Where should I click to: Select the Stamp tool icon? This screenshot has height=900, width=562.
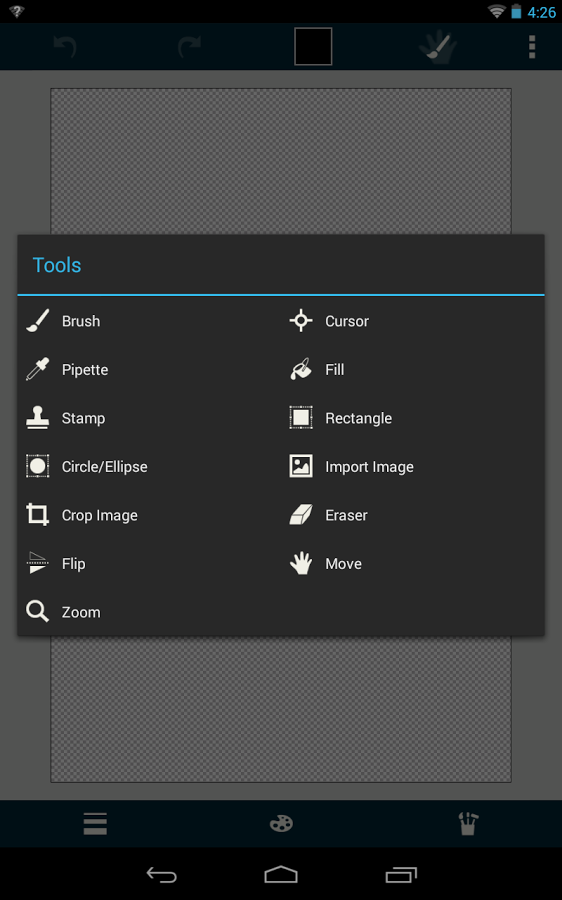pos(38,418)
